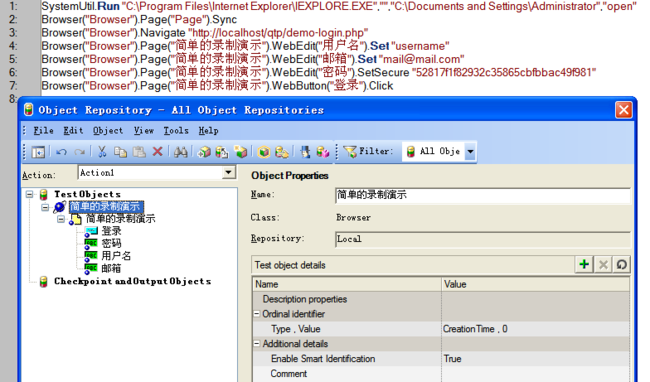Click the Name column header
This screenshot has width=650, height=382.
(347, 284)
